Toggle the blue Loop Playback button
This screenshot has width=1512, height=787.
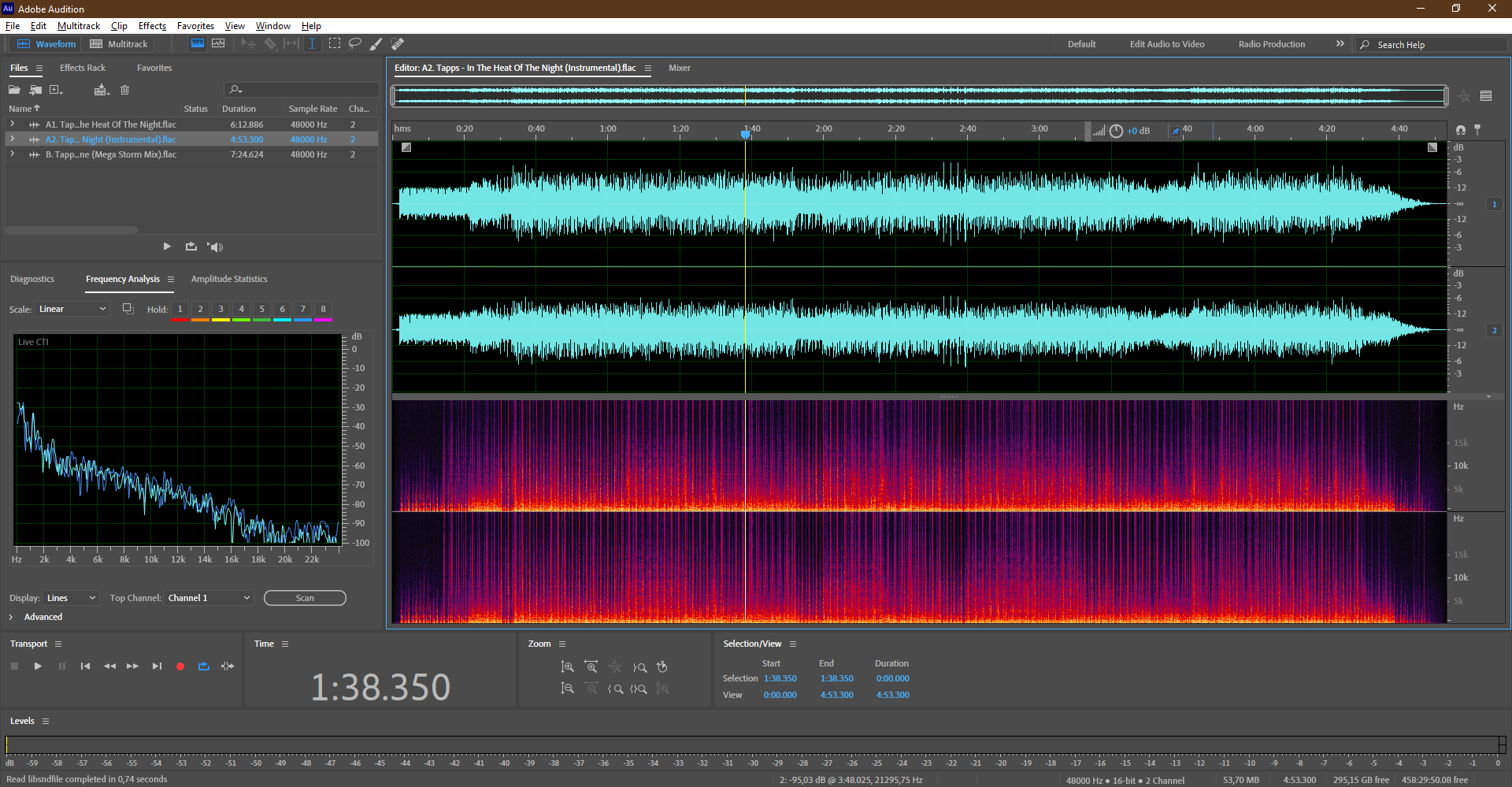(204, 666)
